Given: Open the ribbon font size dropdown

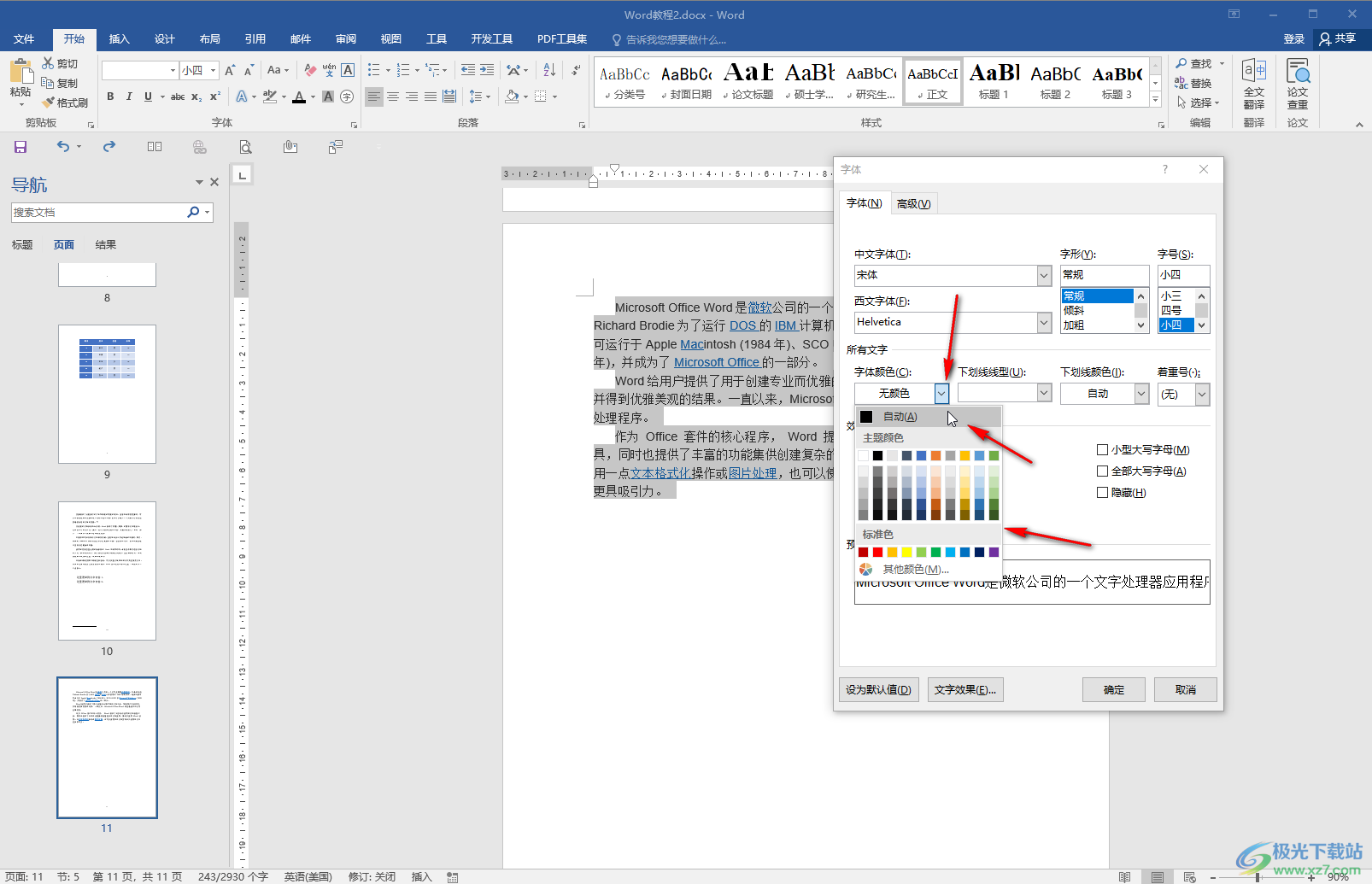Looking at the screenshot, I should [x=213, y=70].
